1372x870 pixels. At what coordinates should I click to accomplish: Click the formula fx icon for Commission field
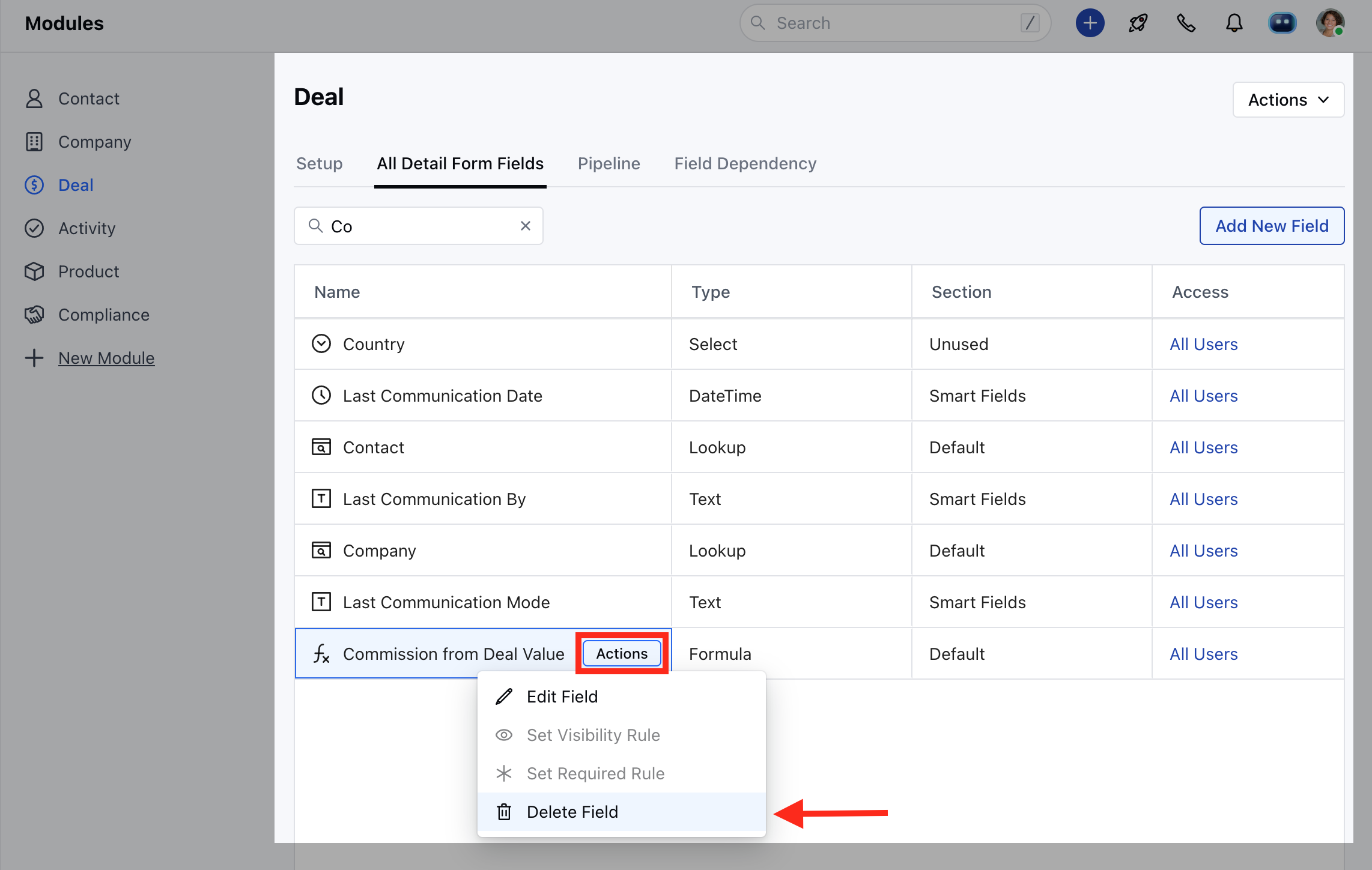tap(321, 654)
